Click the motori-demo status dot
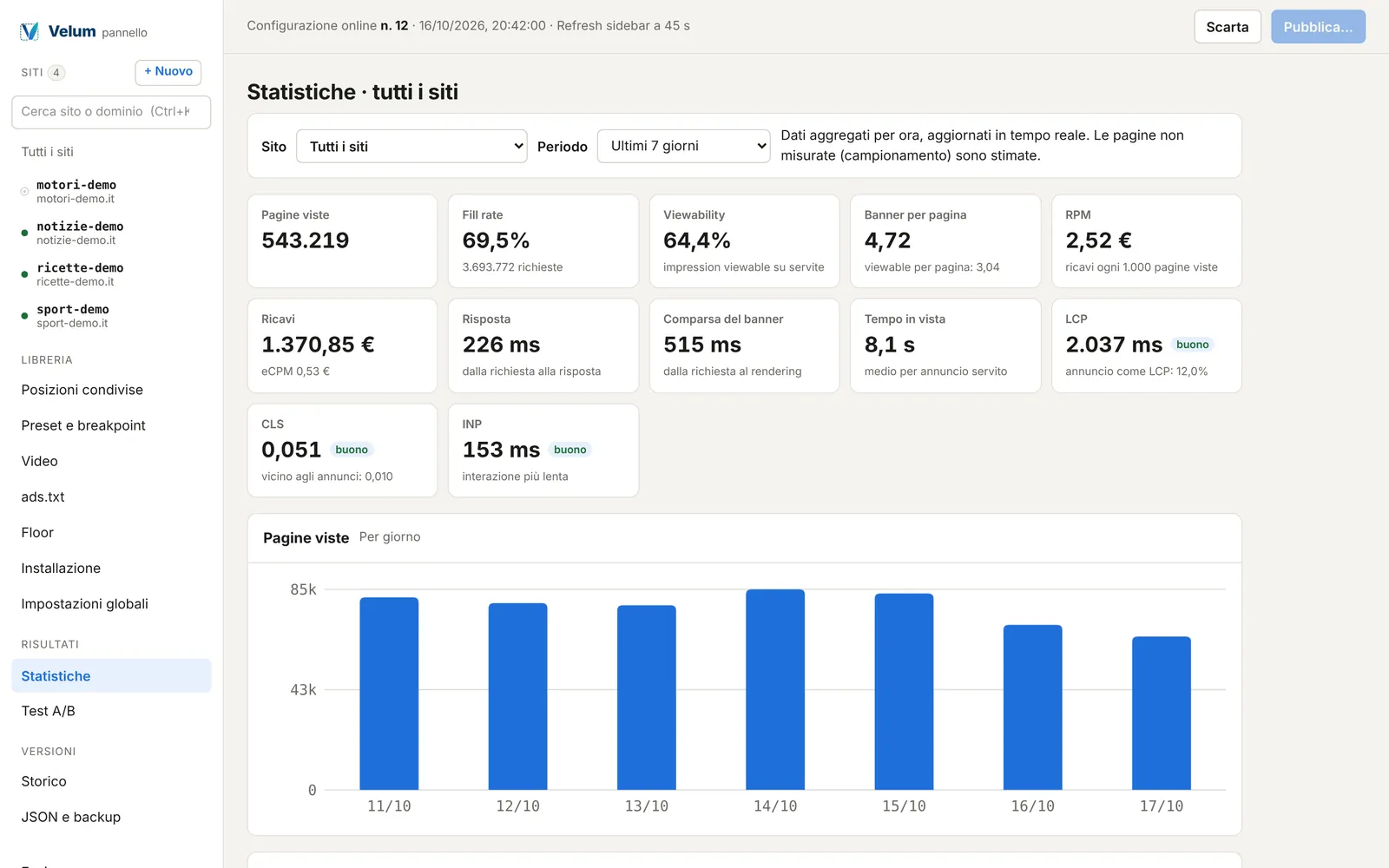This screenshot has height=868, width=1389. click(x=24, y=192)
